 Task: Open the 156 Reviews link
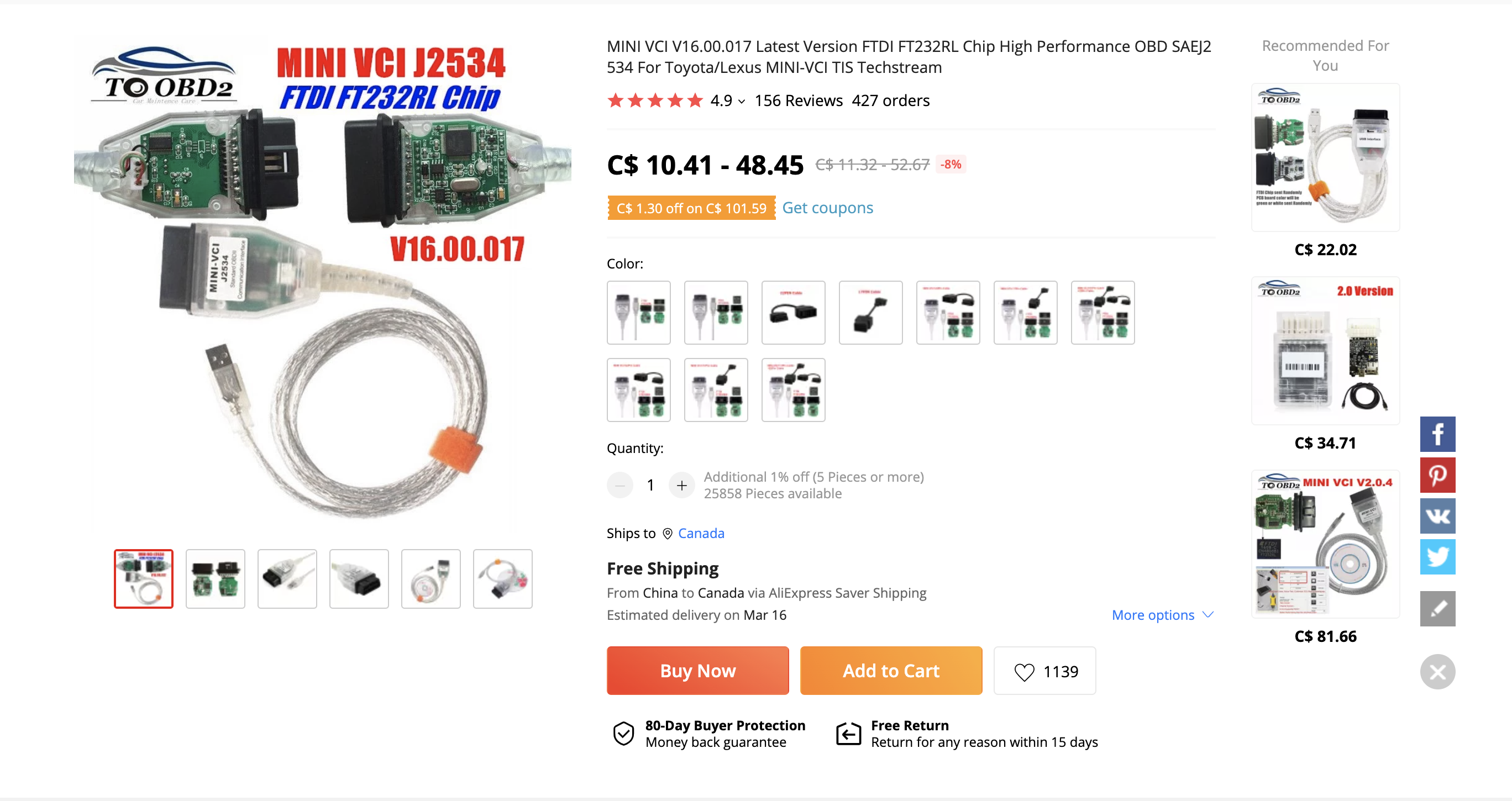(x=798, y=101)
